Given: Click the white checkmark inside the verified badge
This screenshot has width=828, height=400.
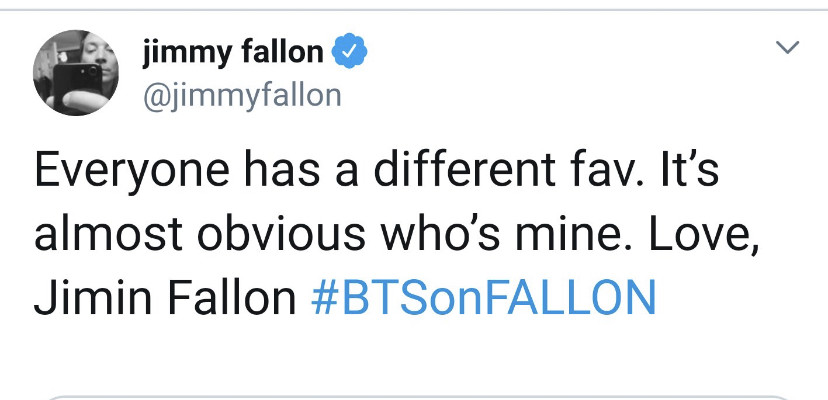Looking at the screenshot, I should pos(349,51).
